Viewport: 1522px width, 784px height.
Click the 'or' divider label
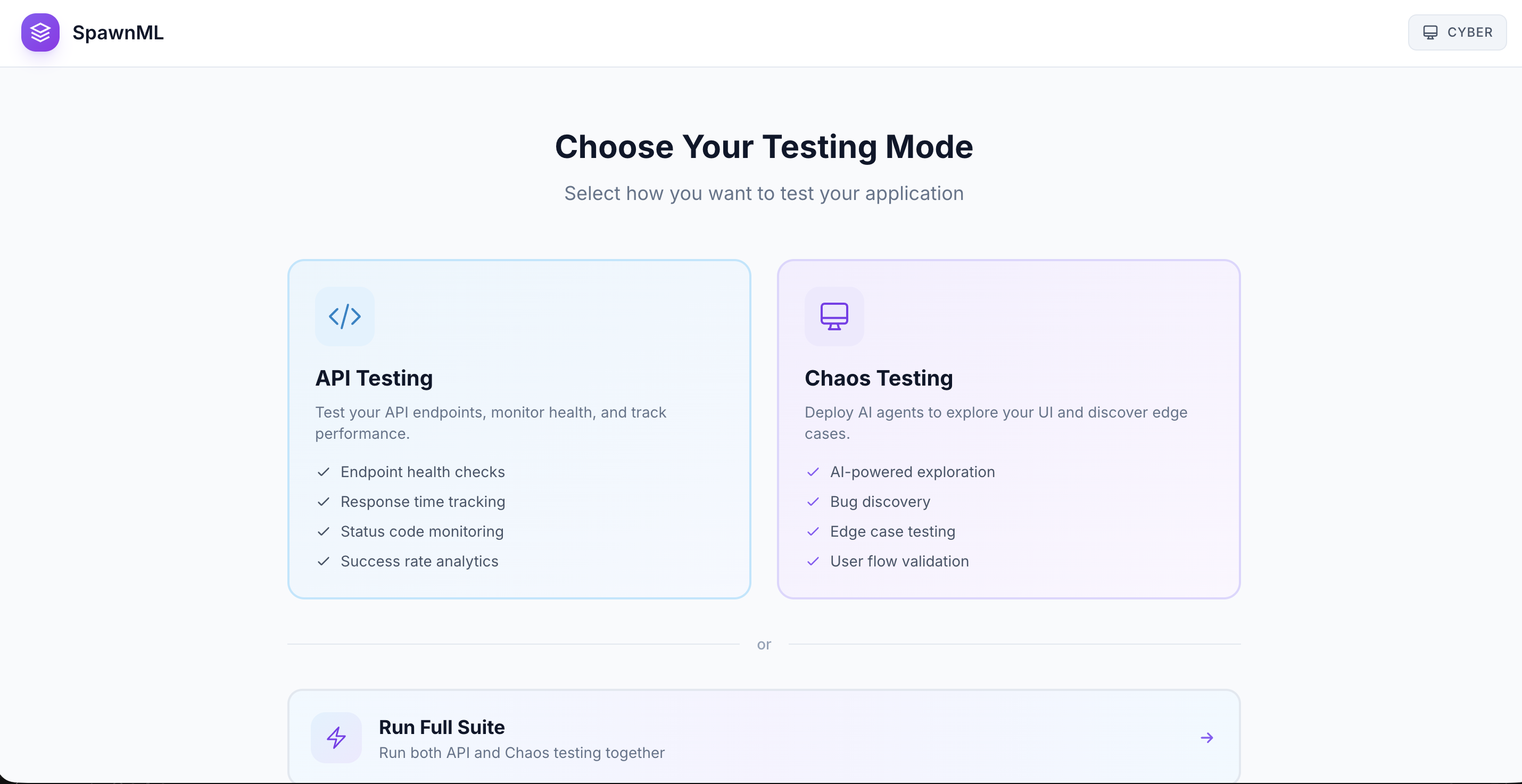tap(763, 644)
